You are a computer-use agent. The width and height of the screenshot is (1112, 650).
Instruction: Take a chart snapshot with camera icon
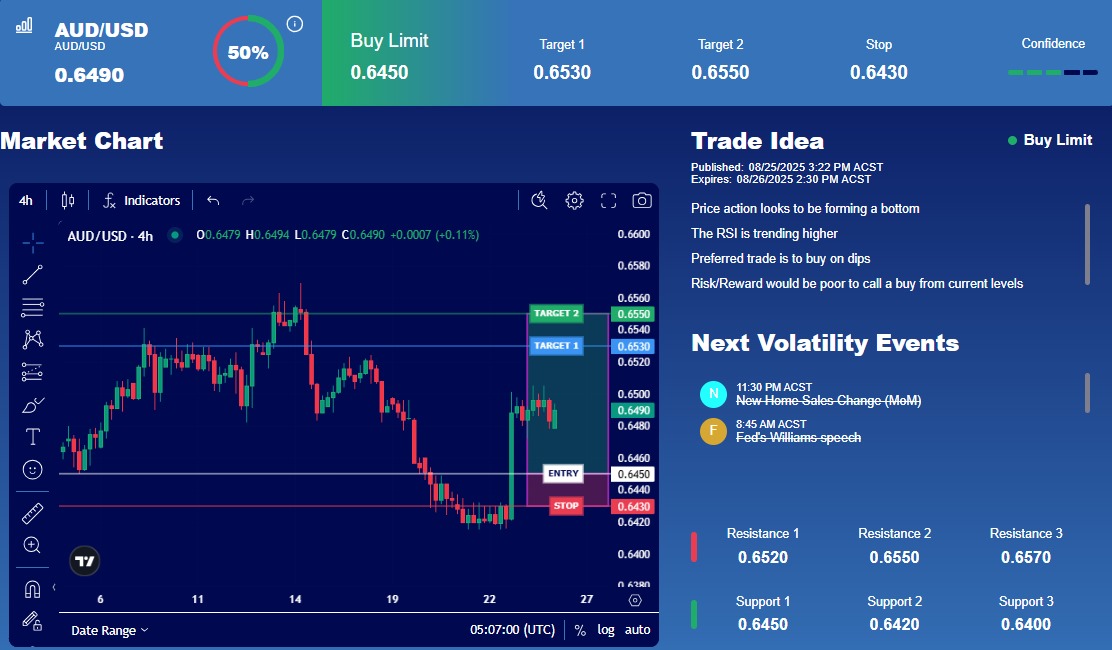tap(642, 200)
